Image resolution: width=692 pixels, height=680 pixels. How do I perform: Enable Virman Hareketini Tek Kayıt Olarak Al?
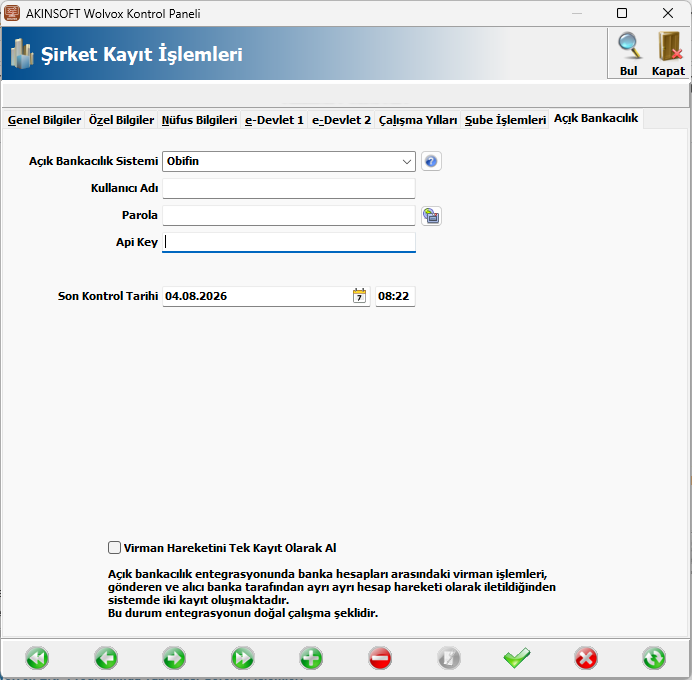coord(114,548)
